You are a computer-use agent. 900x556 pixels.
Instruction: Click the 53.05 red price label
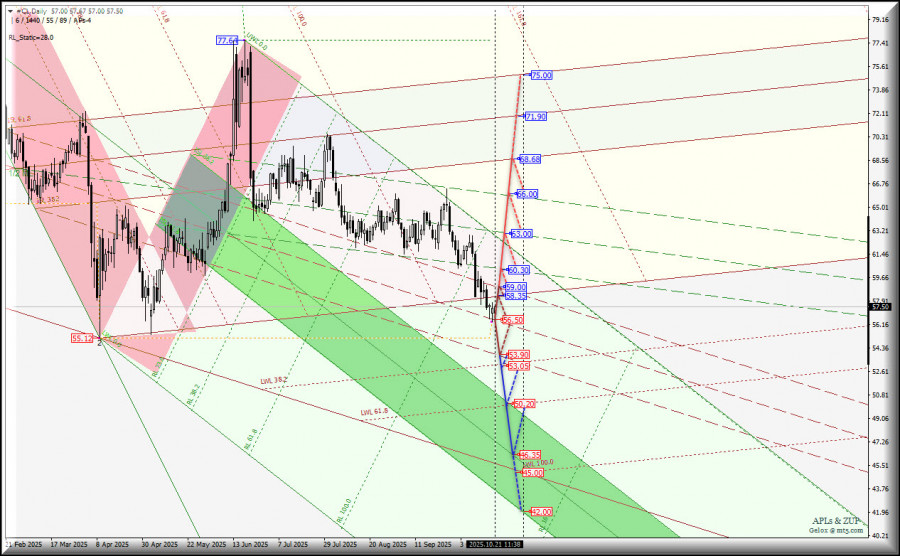pos(518,366)
